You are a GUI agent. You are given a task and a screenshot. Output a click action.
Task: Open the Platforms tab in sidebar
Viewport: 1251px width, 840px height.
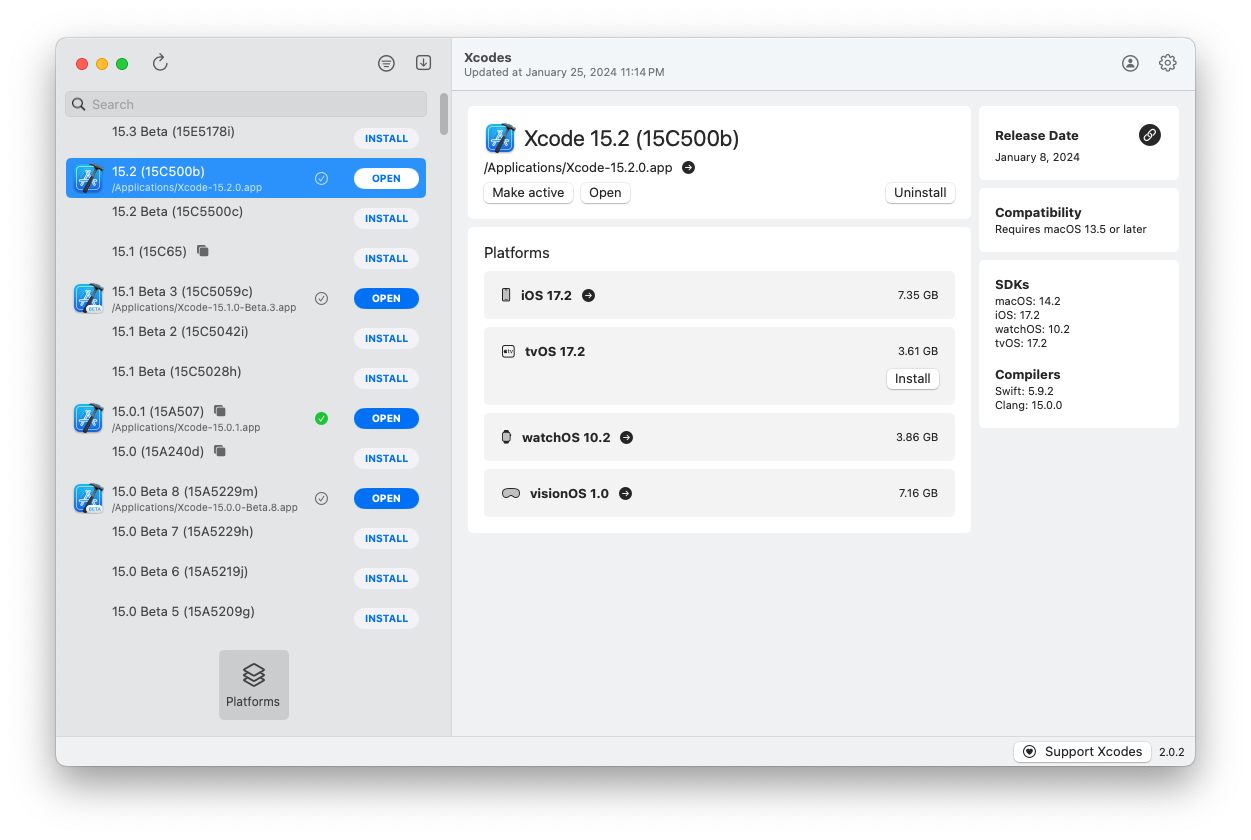[x=254, y=685]
